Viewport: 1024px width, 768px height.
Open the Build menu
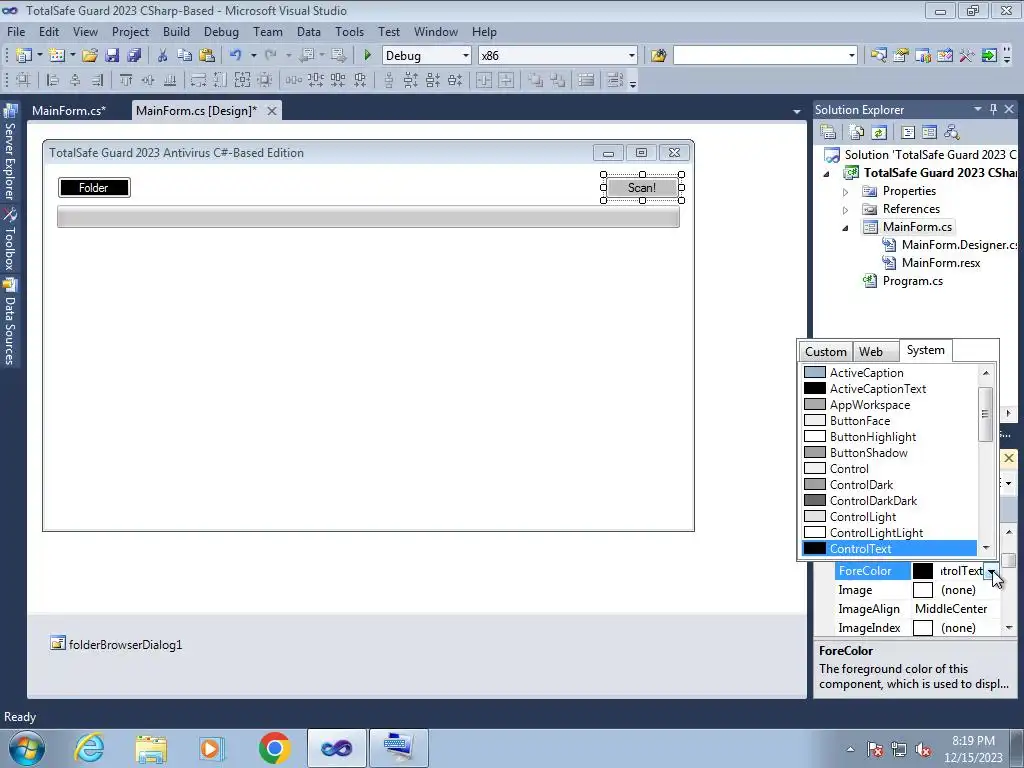(x=176, y=31)
